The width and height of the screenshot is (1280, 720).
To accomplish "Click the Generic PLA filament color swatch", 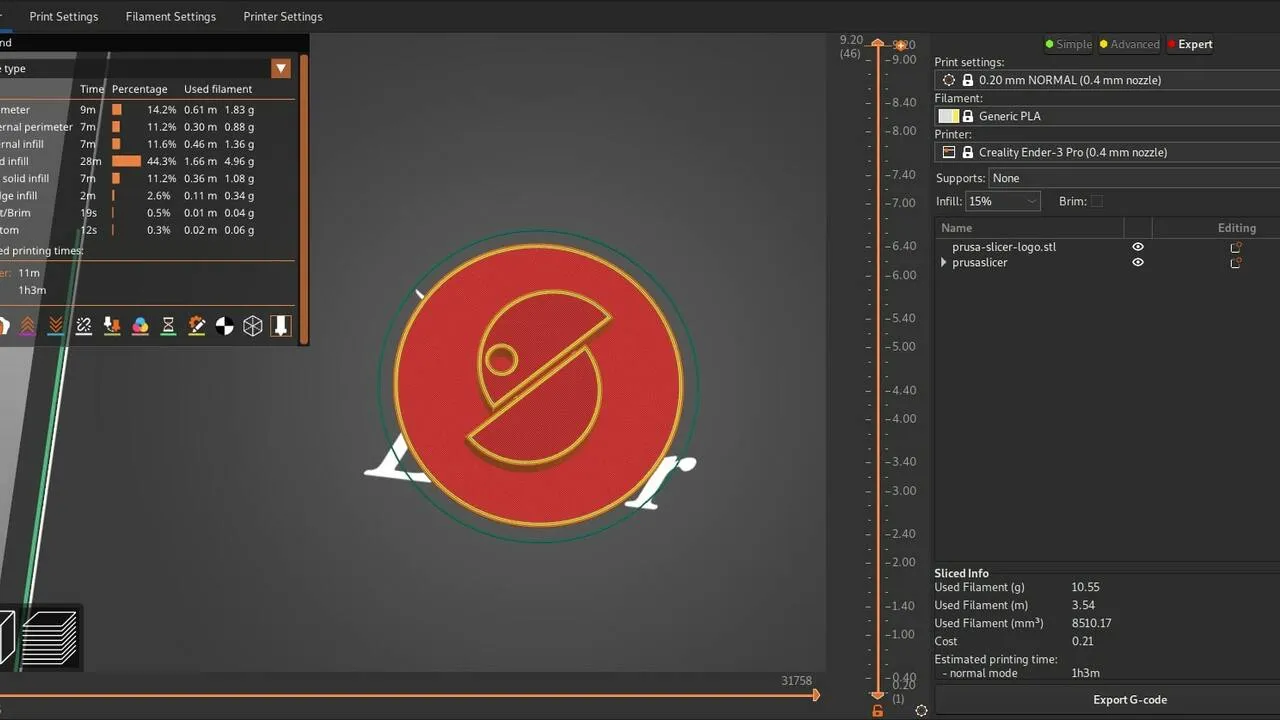I will pos(947,115).
